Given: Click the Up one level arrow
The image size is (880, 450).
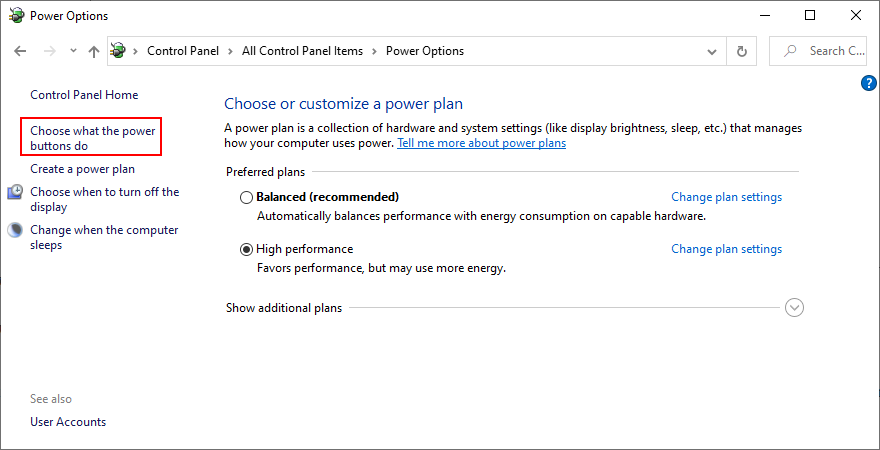Looking at the screenshot, I should click(93, 51).
